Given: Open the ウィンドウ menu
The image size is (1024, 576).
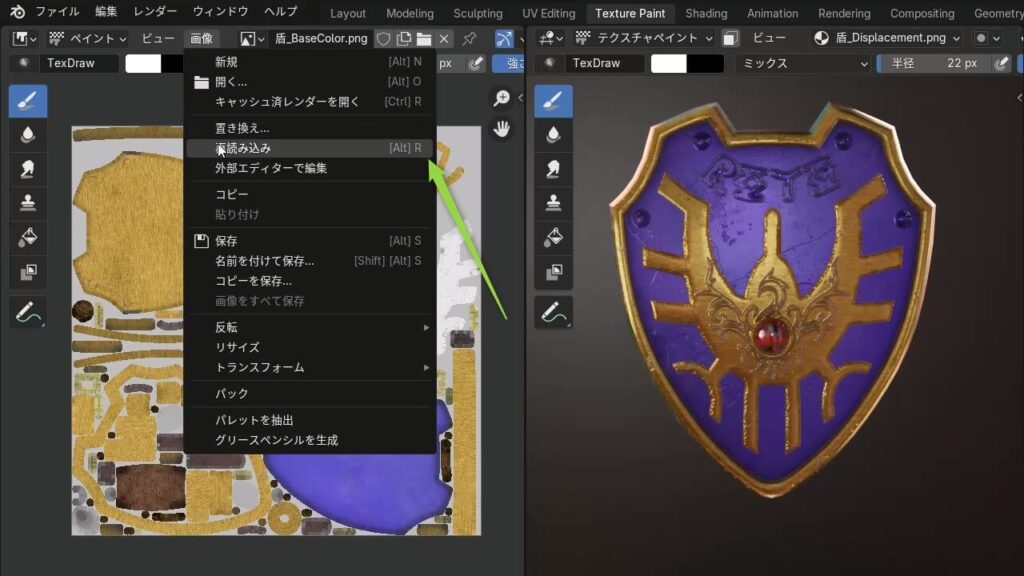Looking at the screenshot, I should pos(220,12).
